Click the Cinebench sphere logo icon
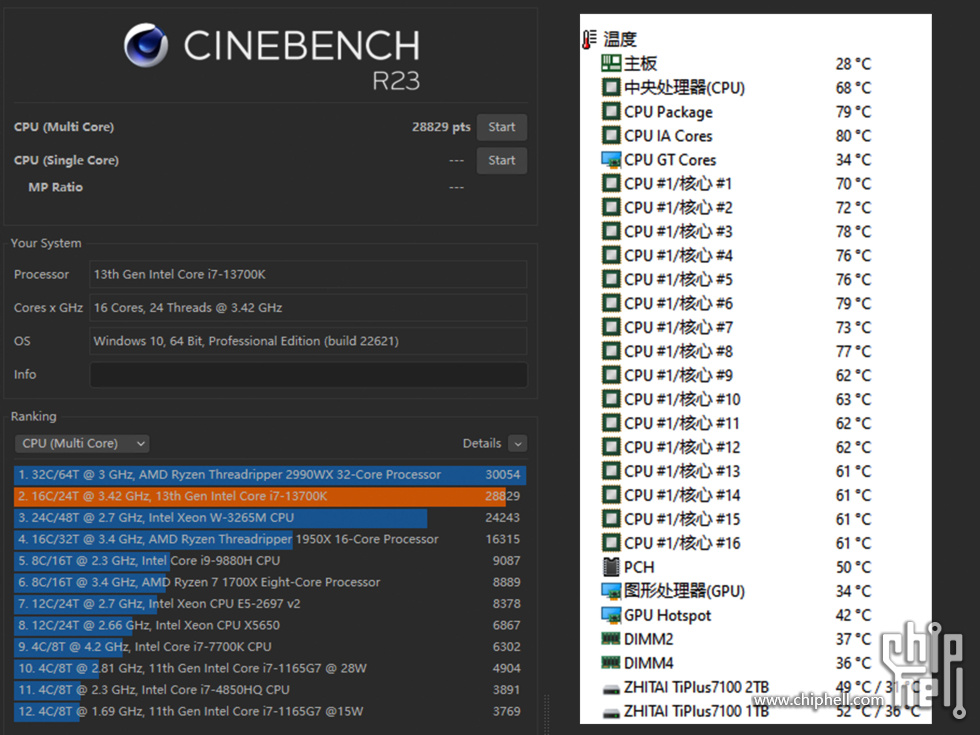This screenshot has width=980, height=735. (146, 45)
